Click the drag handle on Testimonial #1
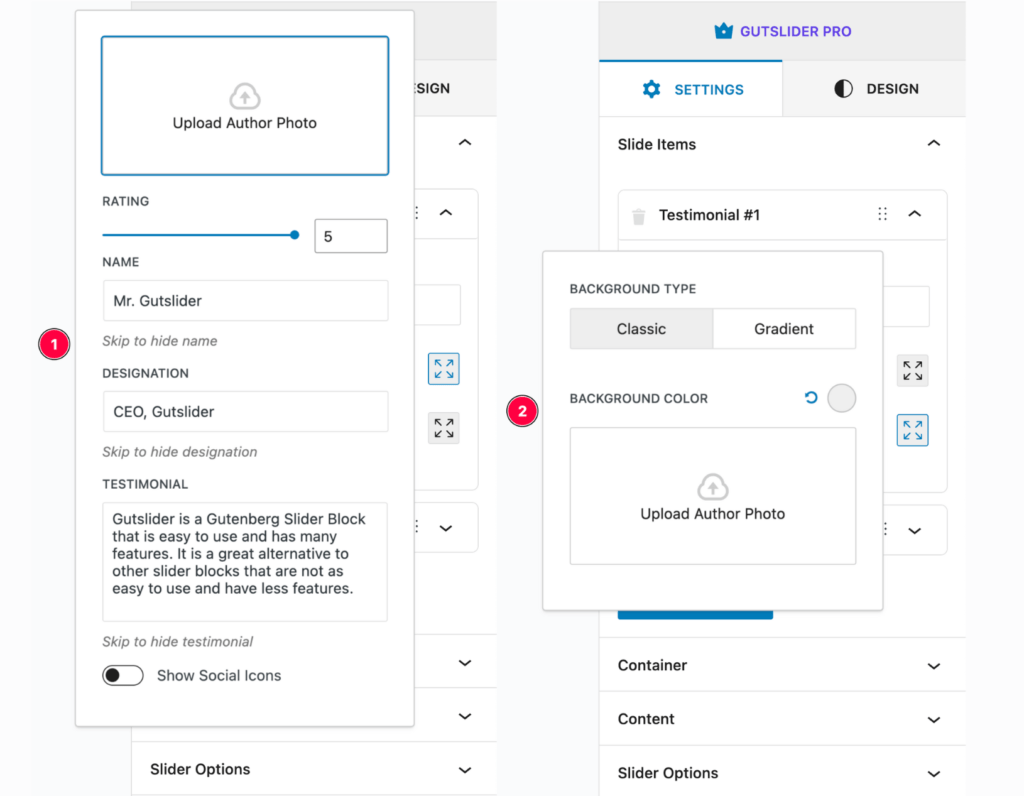Screen dimensions: 1024x796 click(x=882, y=214)
